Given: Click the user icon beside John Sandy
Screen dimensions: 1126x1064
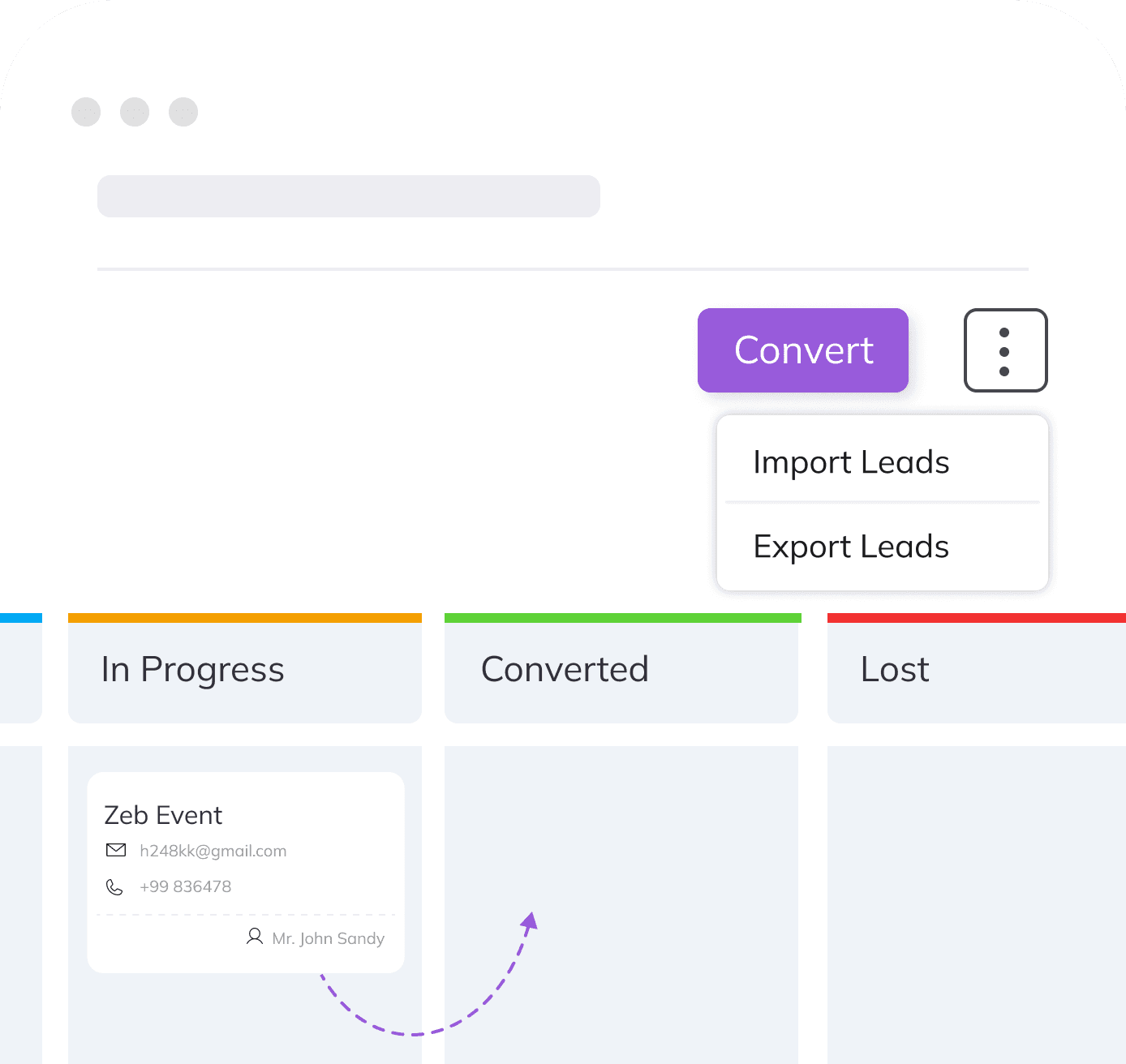Looking at the screenshot, I should [255, 937].
